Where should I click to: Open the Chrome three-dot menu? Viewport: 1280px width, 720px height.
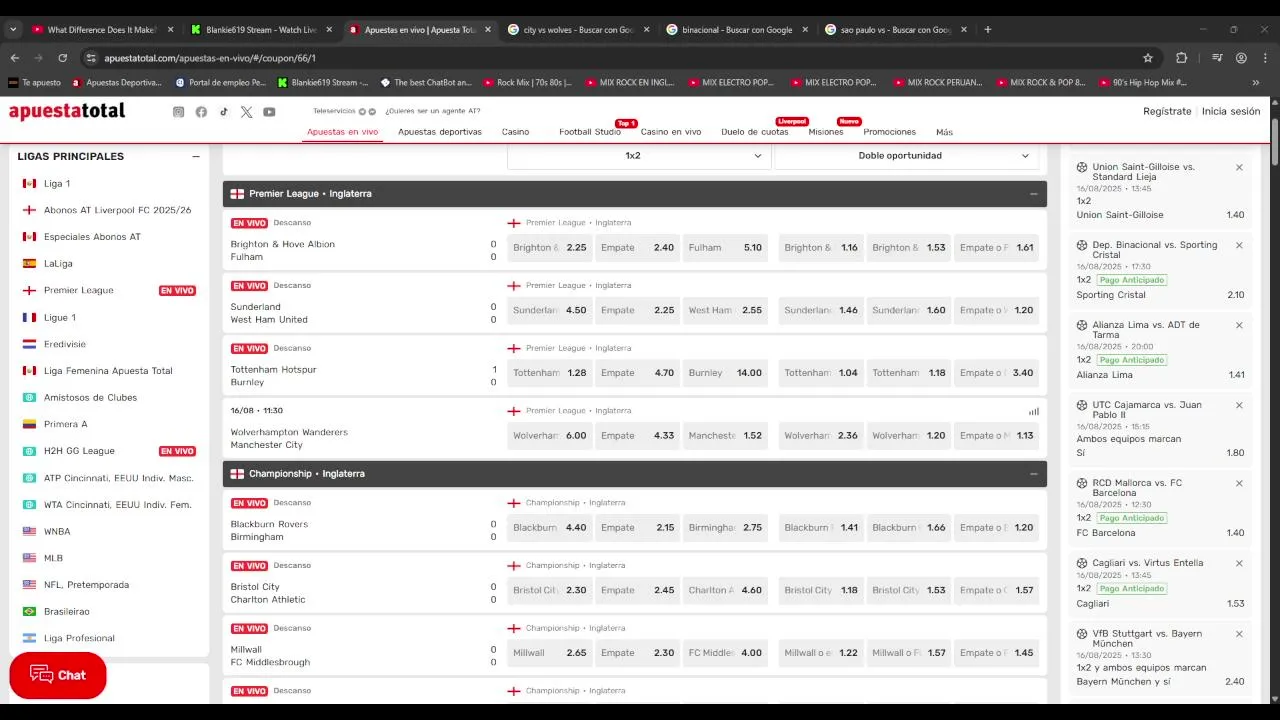[1265, 58]
